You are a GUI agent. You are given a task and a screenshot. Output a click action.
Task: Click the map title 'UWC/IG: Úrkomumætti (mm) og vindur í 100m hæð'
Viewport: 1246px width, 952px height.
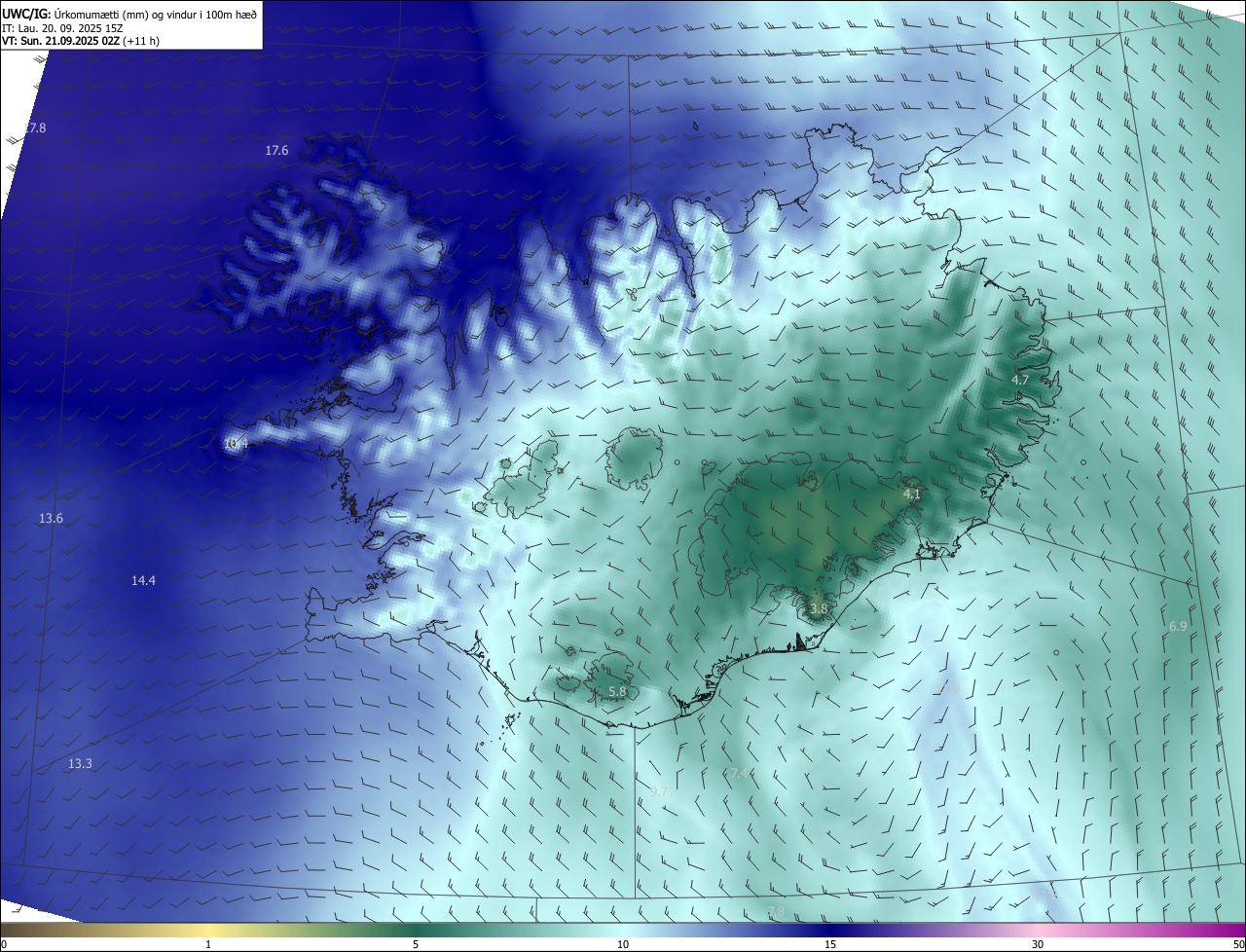(129, 14)
